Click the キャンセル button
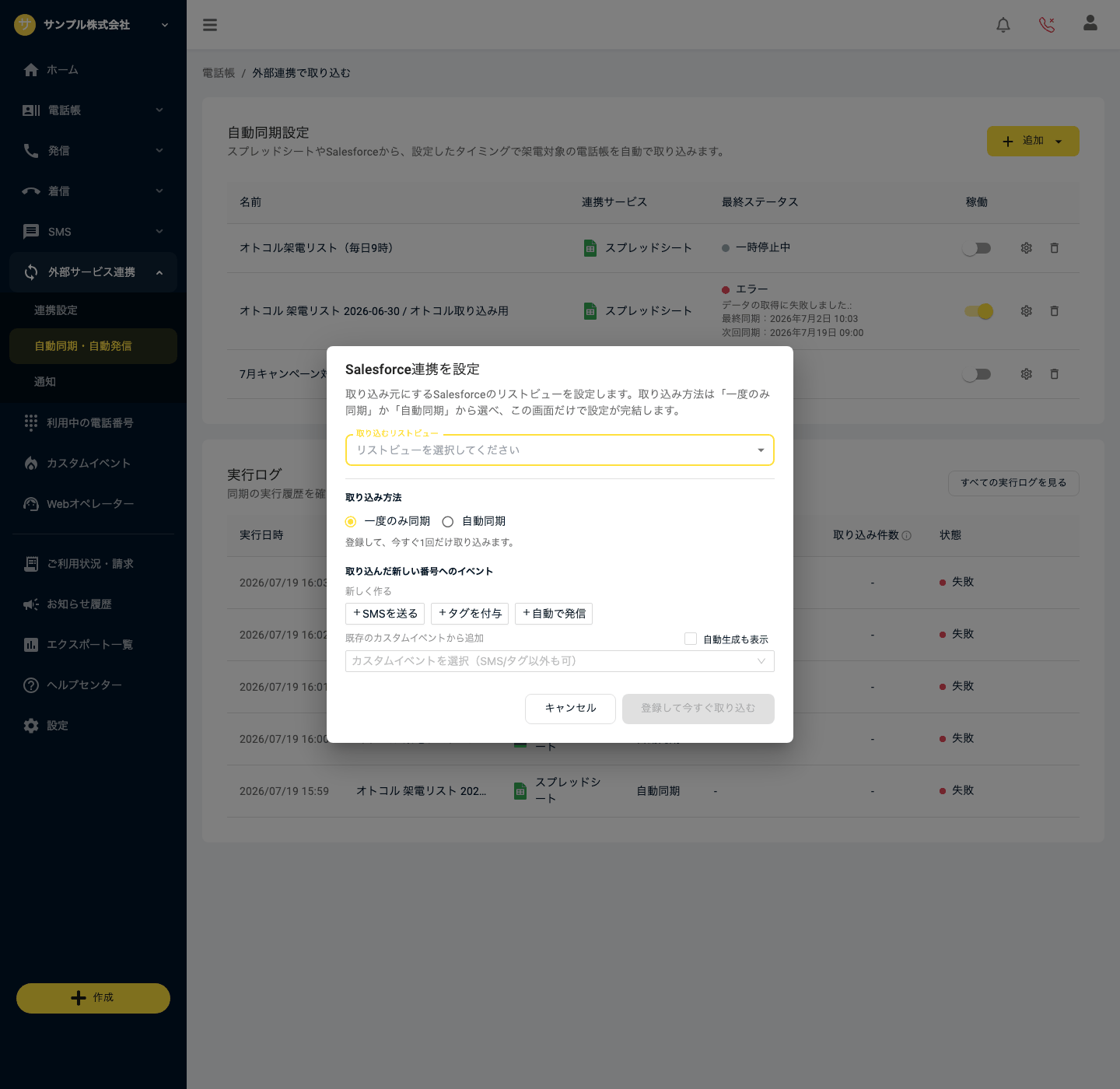 click(570, 709)
